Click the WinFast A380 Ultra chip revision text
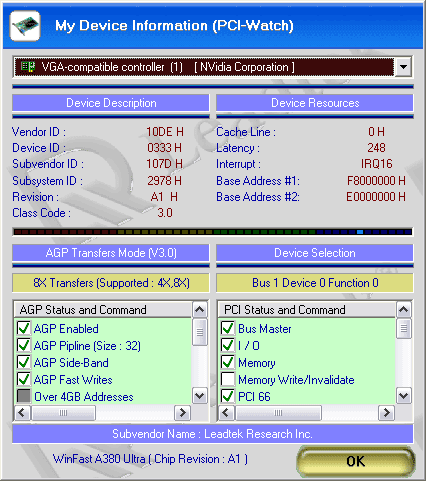 click(x=150, y=459)
